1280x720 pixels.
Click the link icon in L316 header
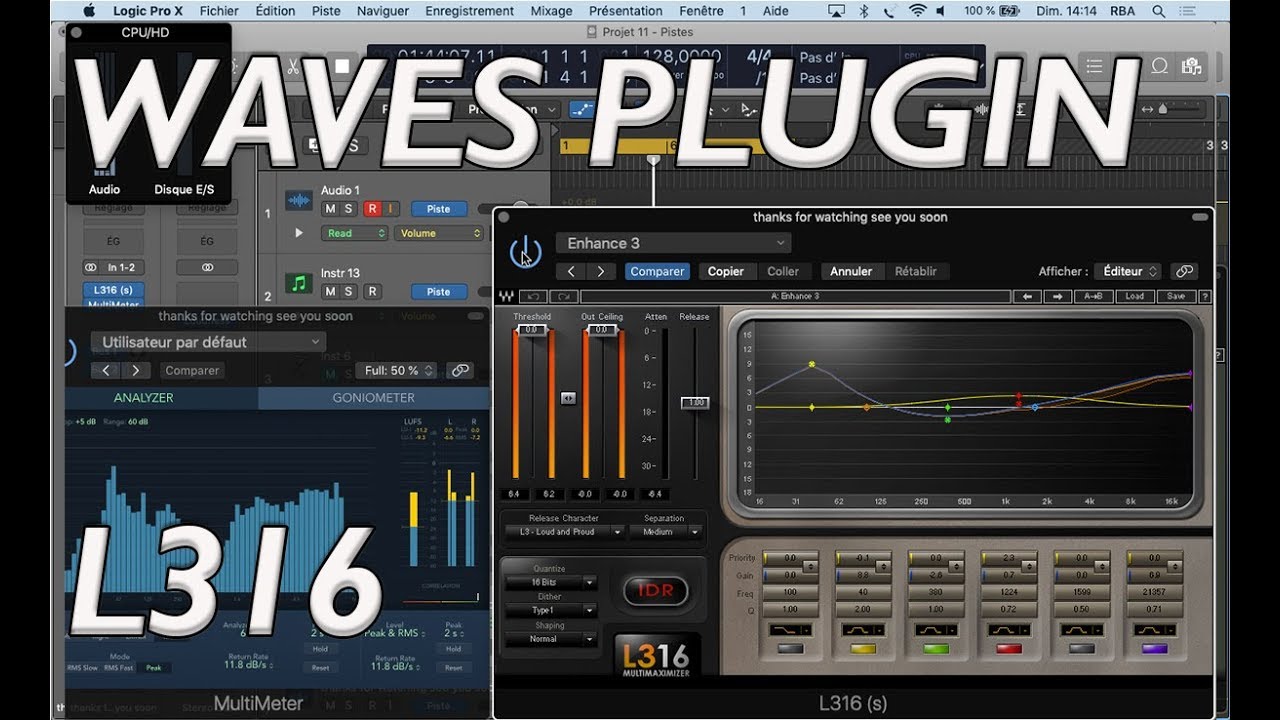[1184, 271]
